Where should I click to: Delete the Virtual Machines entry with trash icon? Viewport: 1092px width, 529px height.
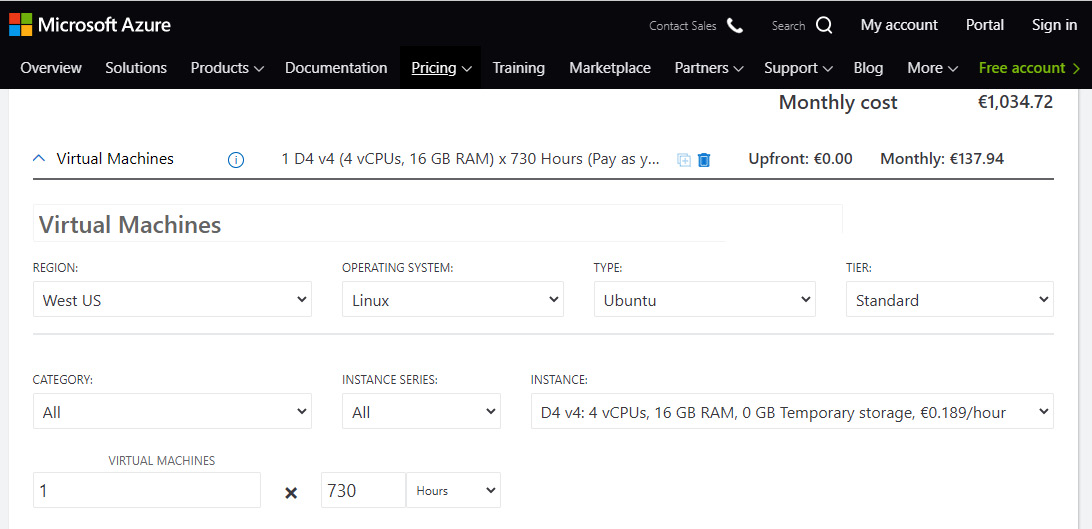[x=704, y=159]
